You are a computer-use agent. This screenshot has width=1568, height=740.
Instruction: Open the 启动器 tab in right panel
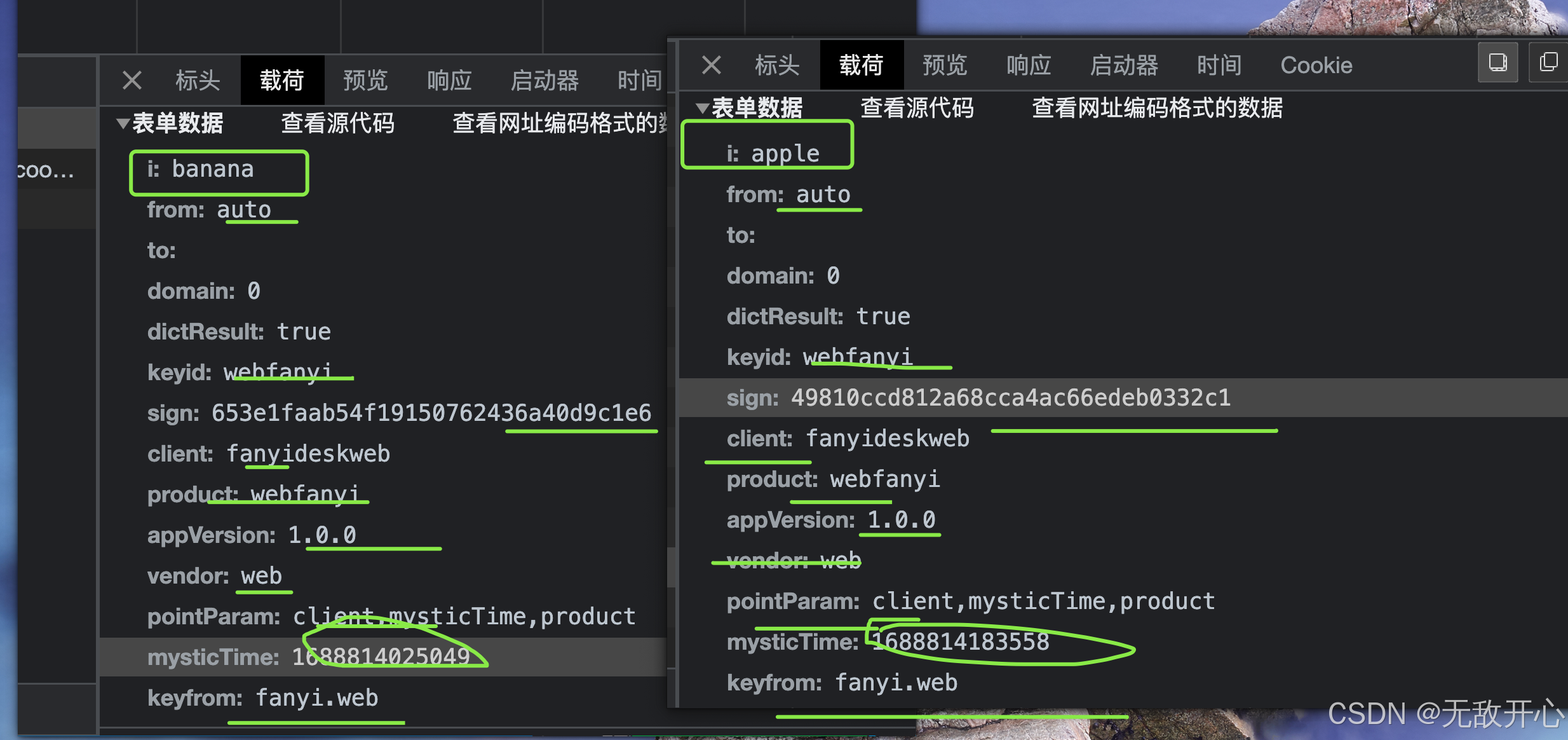[1124, 65]
